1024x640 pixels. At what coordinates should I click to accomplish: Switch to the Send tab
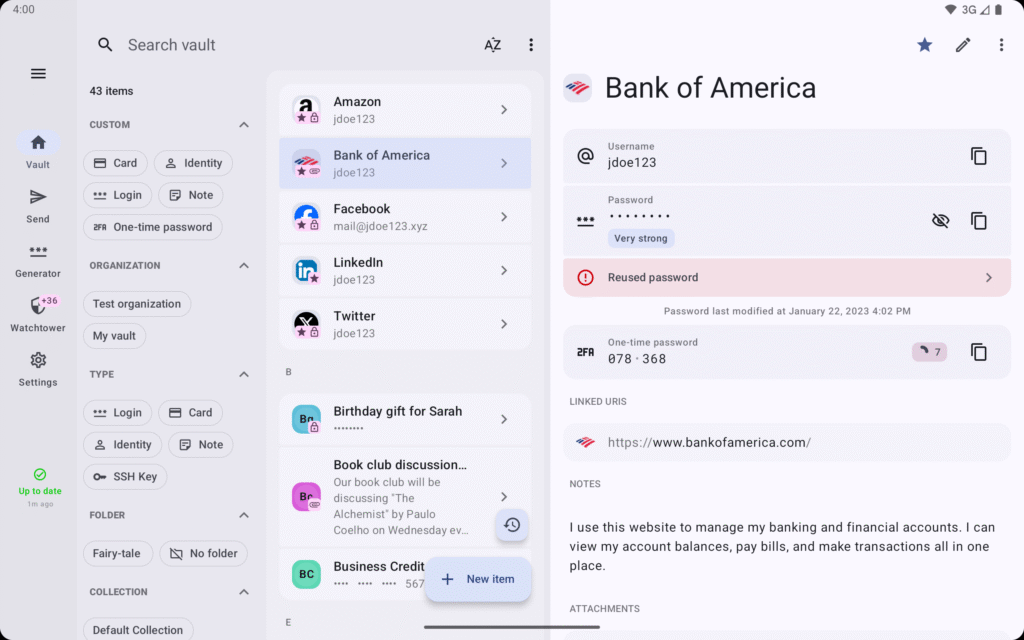(38, 206)
